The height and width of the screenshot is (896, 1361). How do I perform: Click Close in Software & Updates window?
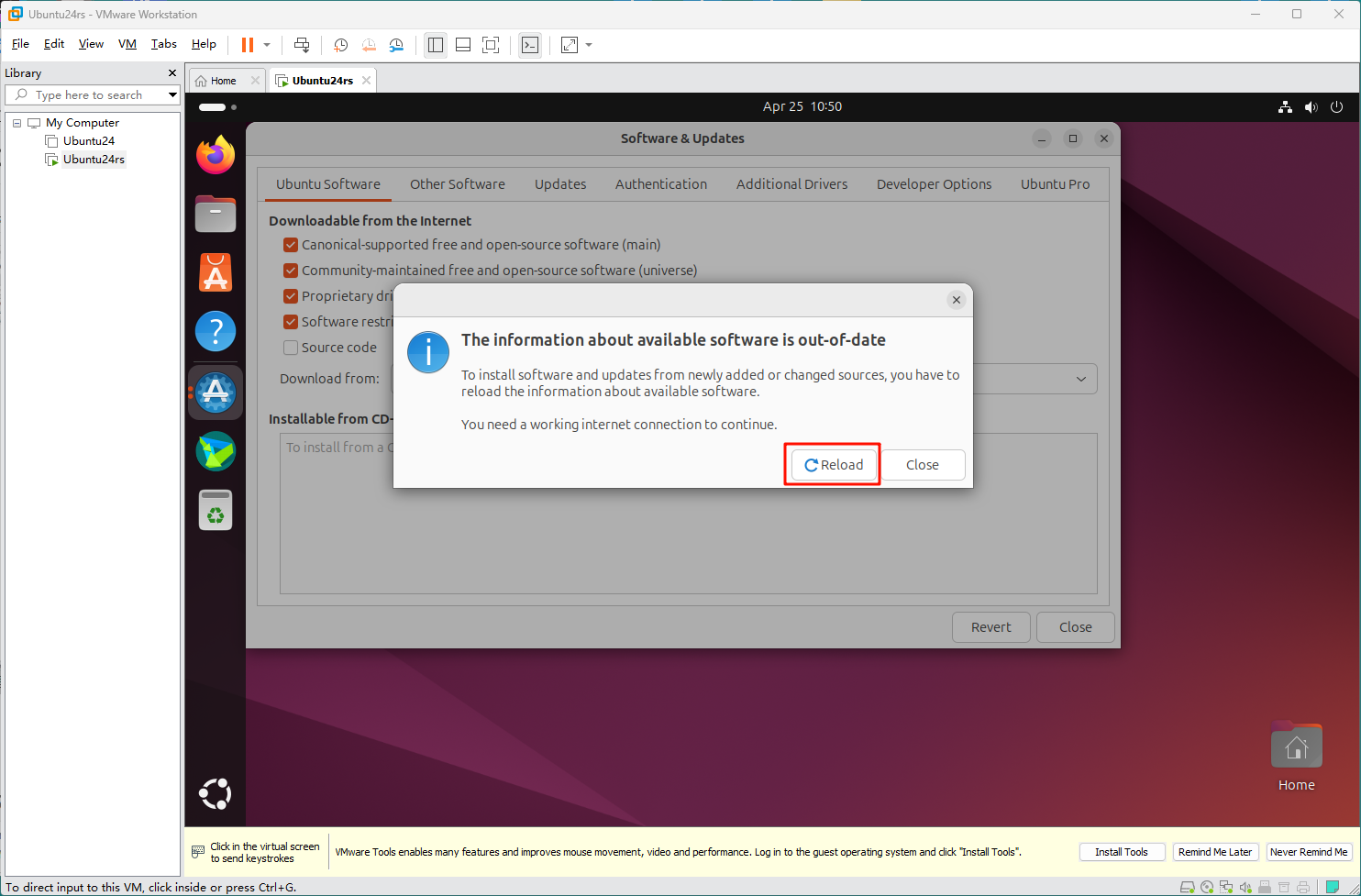1076,627
